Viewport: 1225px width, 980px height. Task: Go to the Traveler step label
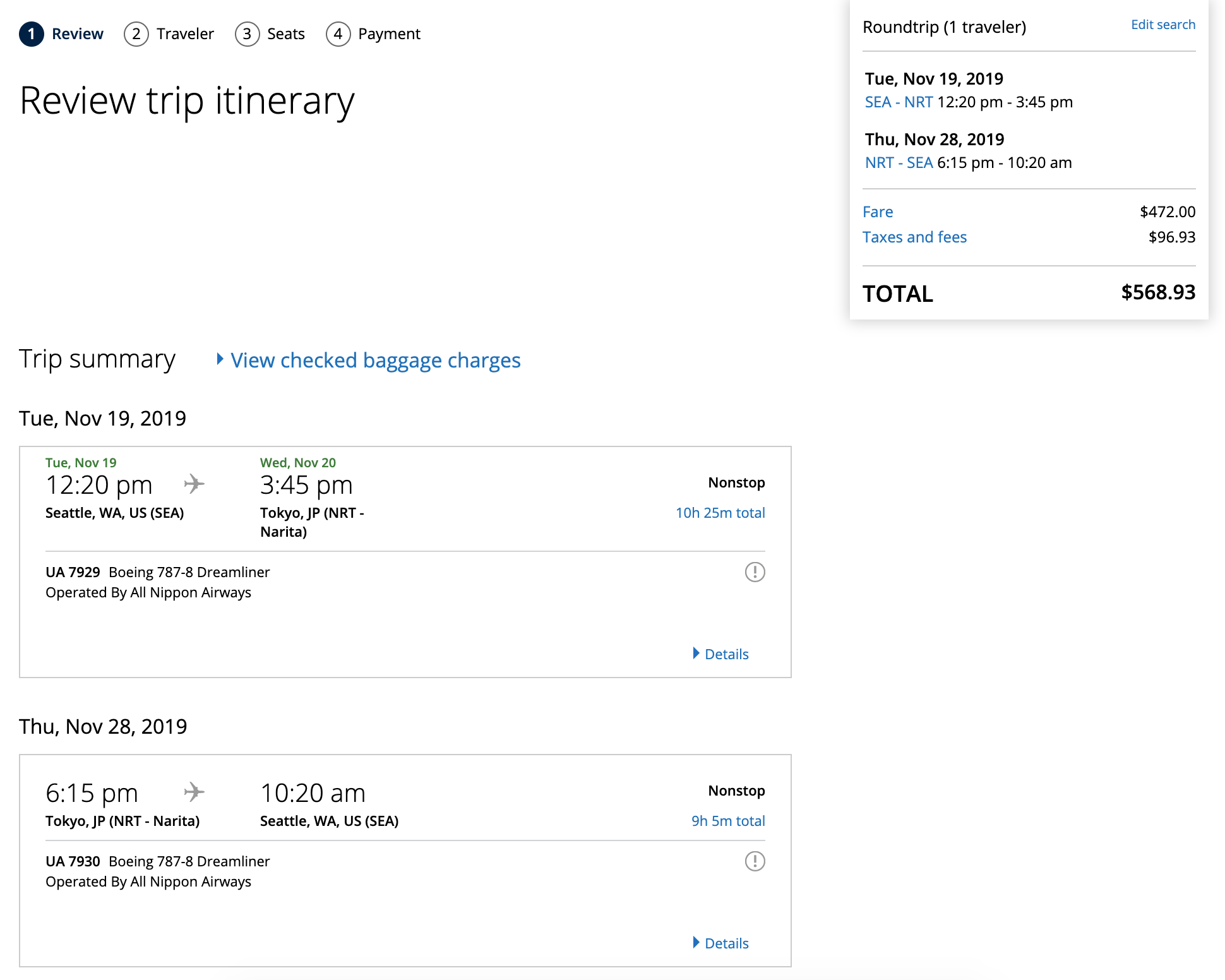pyautogui.click(x=185, y=34)
